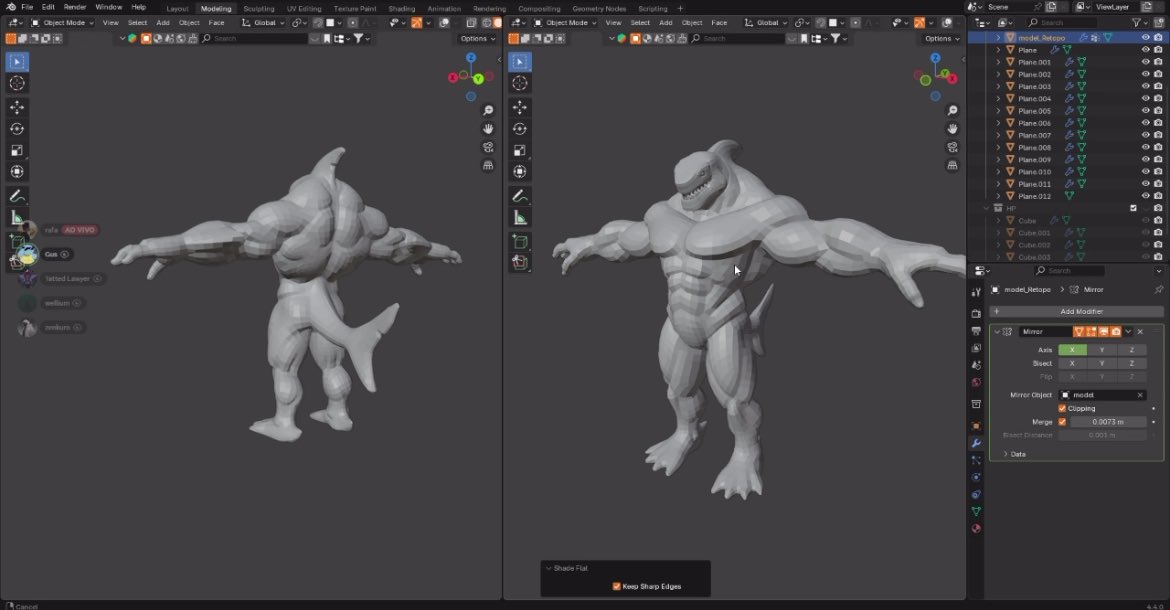Open Add menu in left viewport header
This screenshot has height=610, width=1170.
[x=163, y=23]
